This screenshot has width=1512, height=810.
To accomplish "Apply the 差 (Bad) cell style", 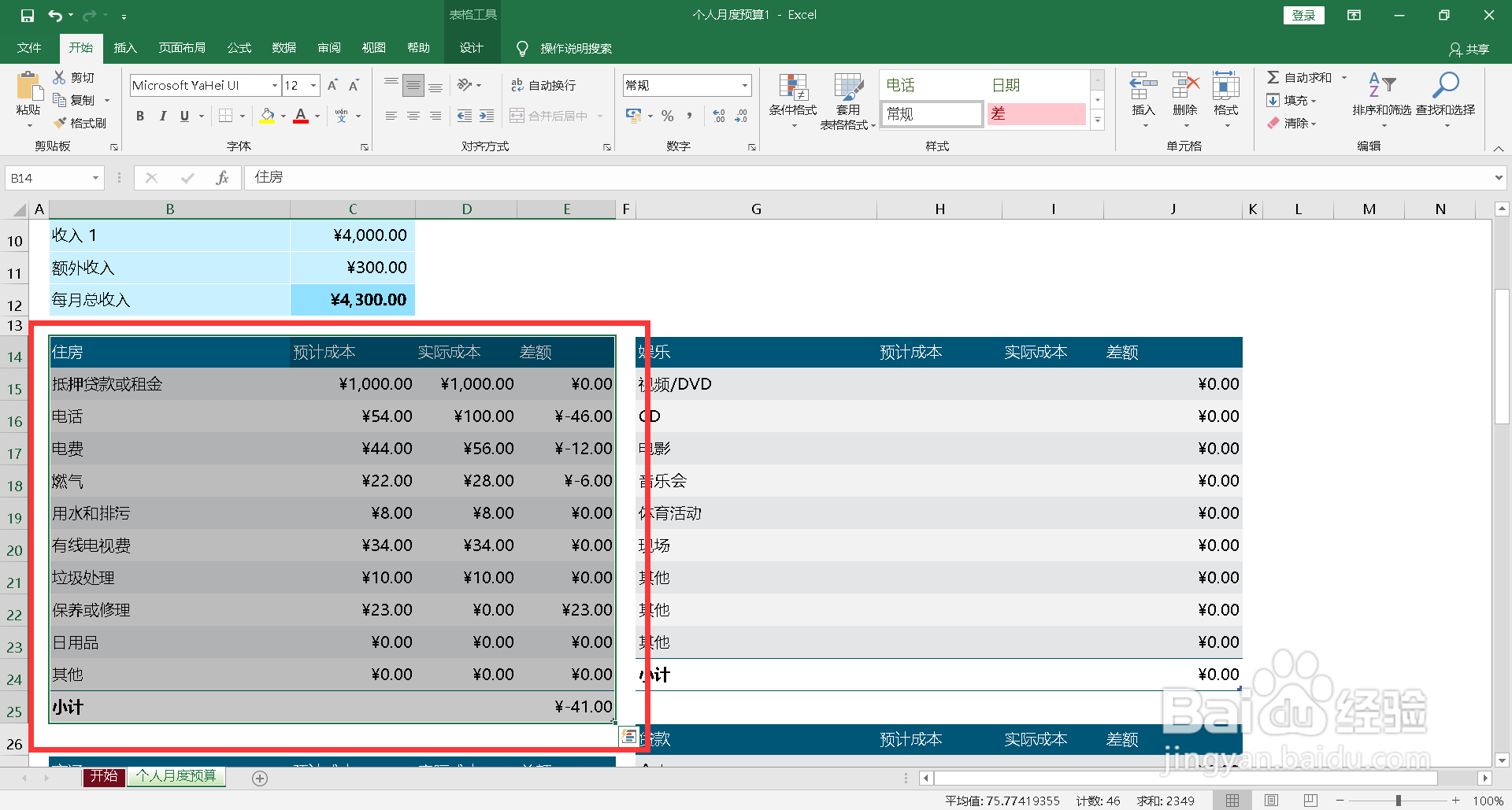I will click(1037, 114).
